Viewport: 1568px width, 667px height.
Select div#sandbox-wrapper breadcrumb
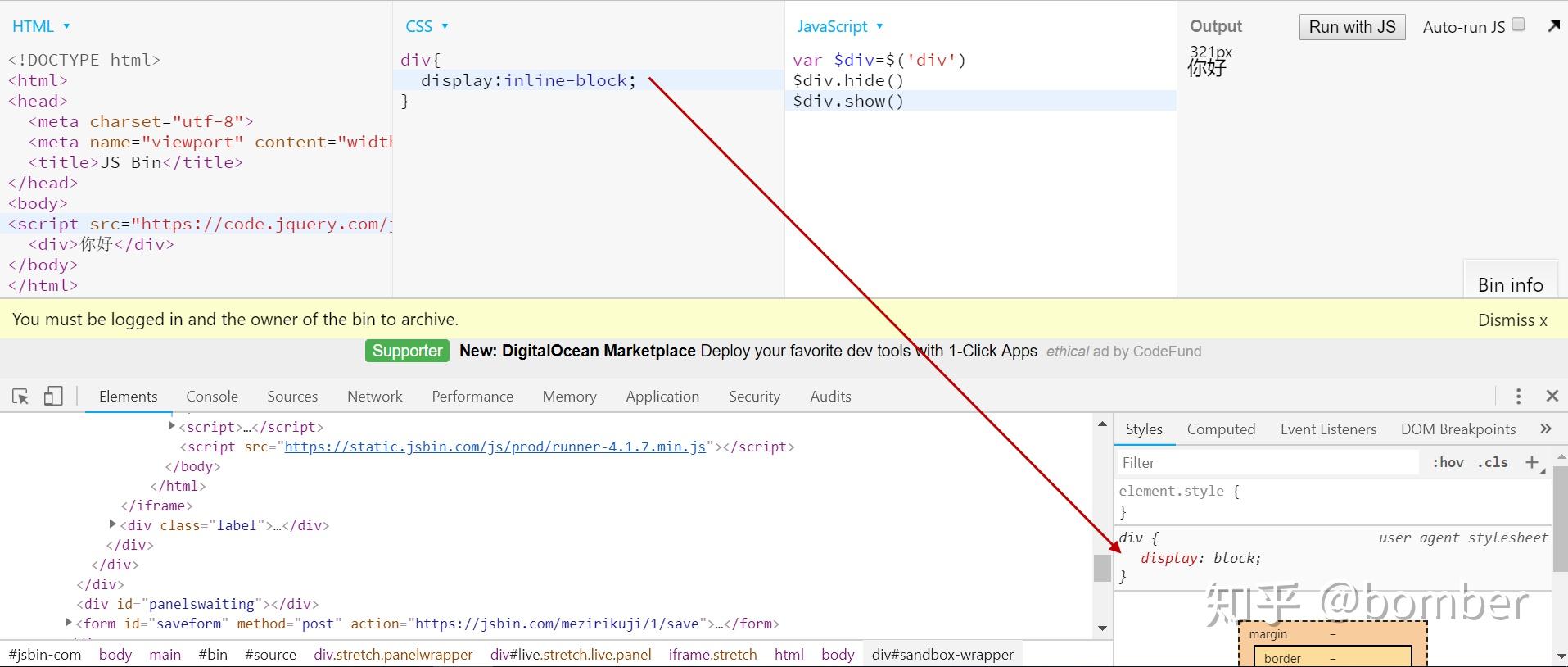[x=942, y=655]
